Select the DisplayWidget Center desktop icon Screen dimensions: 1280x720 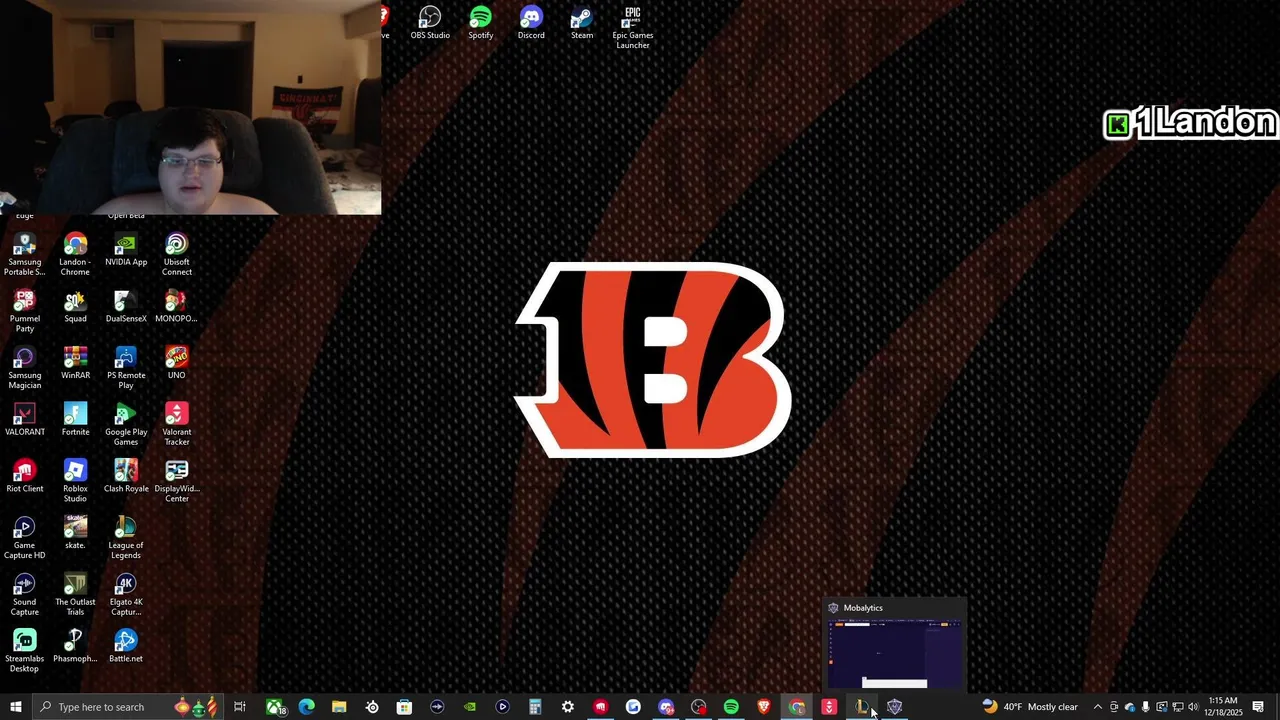coord(177,482)
